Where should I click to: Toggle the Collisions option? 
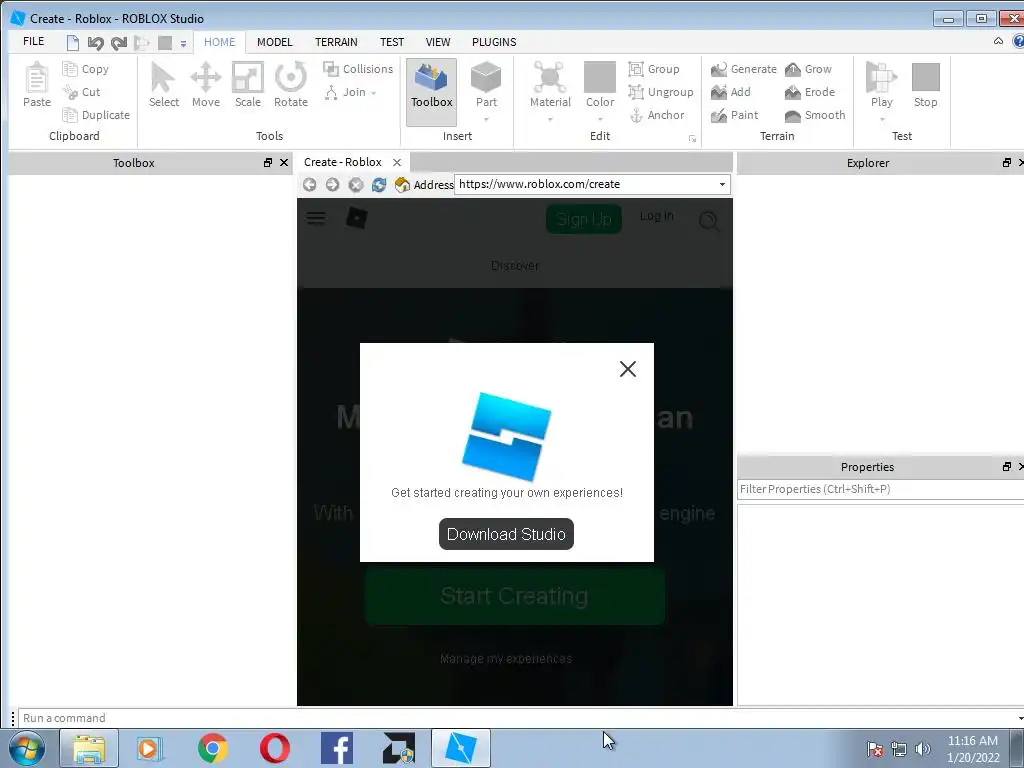(358, 69)
